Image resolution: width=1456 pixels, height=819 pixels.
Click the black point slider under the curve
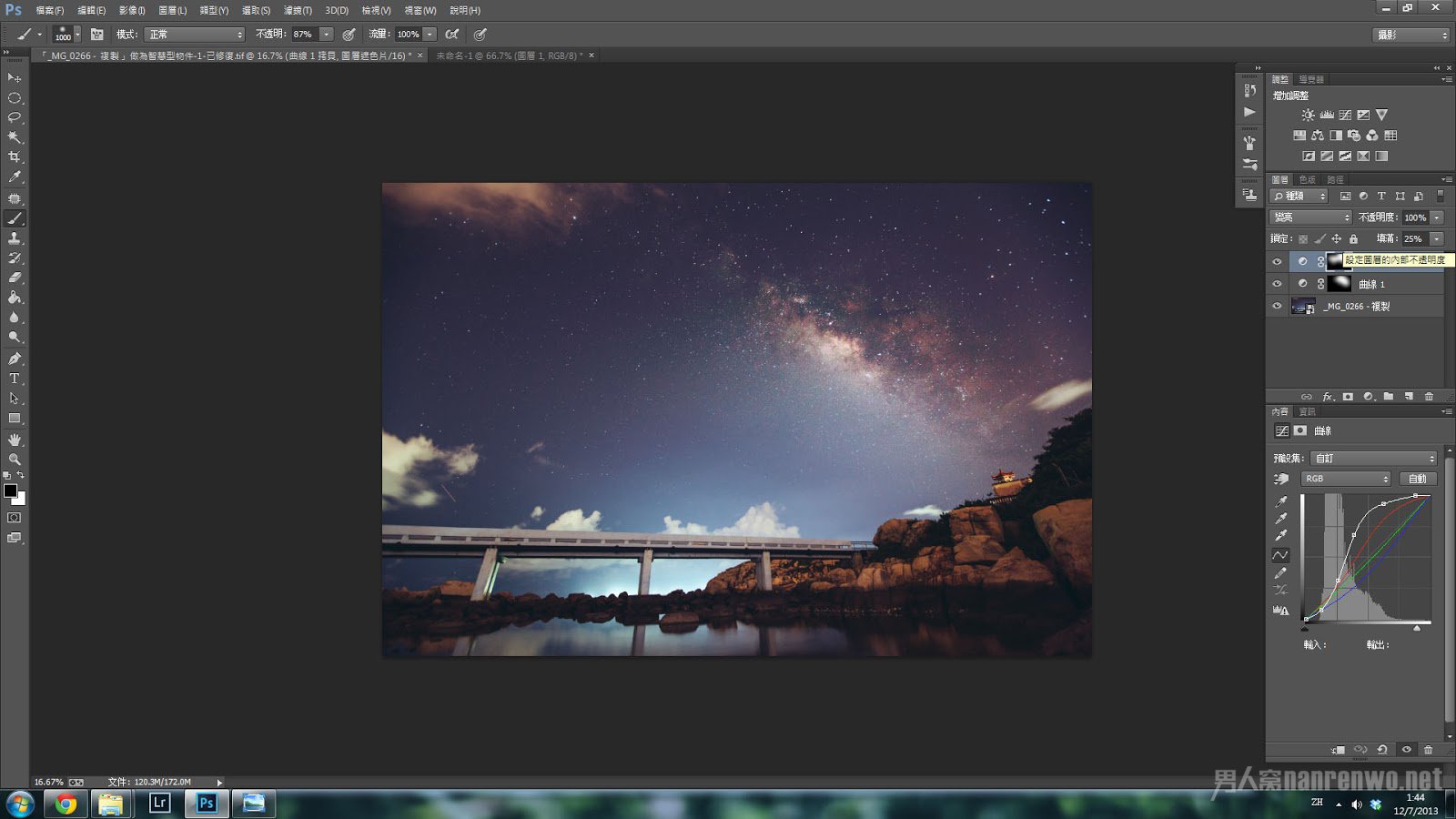tap(1305, 628)
